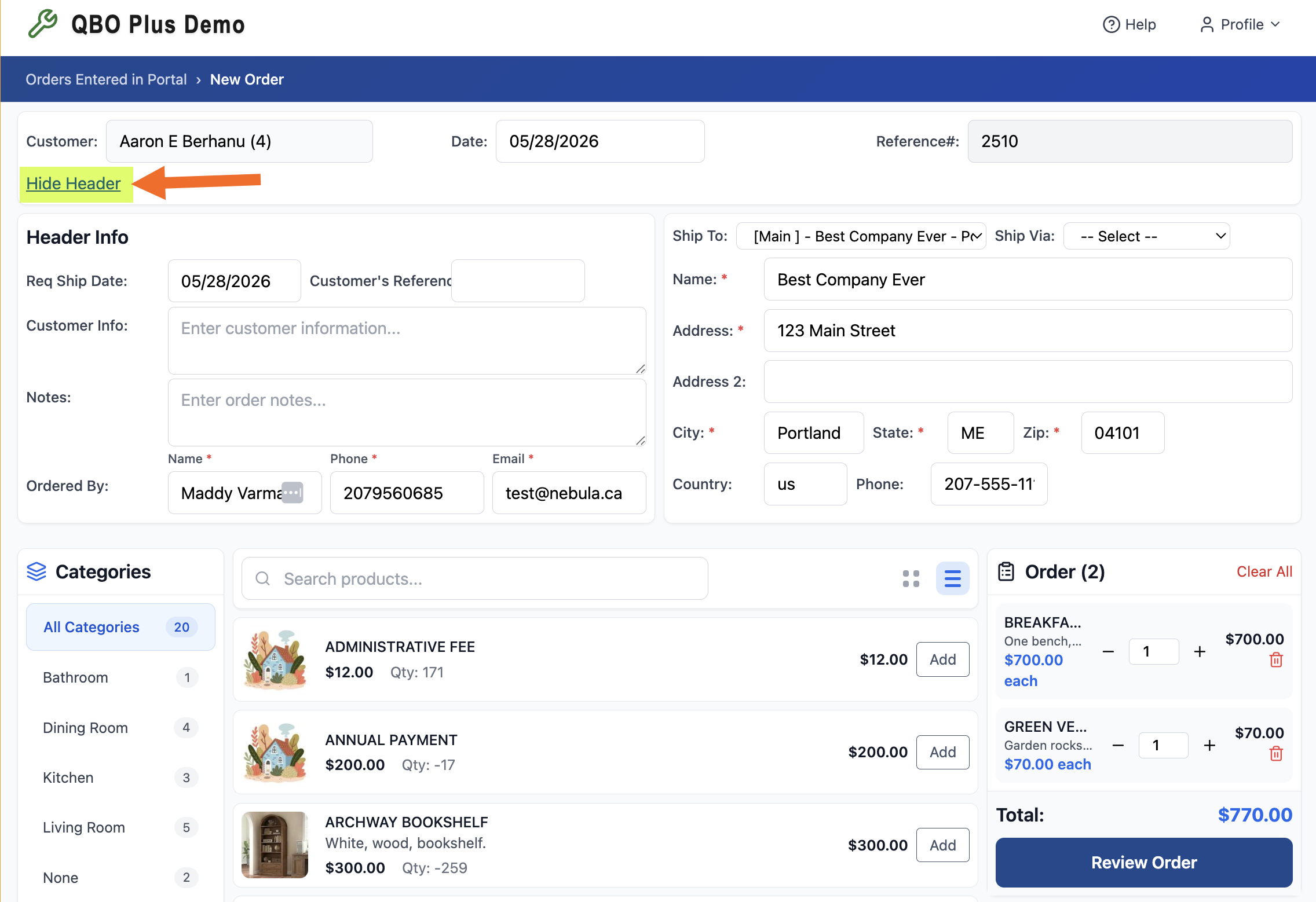The image size is (1316, 902).
Task: Click the search magnifier icon
Action: [x=263, y=578]
